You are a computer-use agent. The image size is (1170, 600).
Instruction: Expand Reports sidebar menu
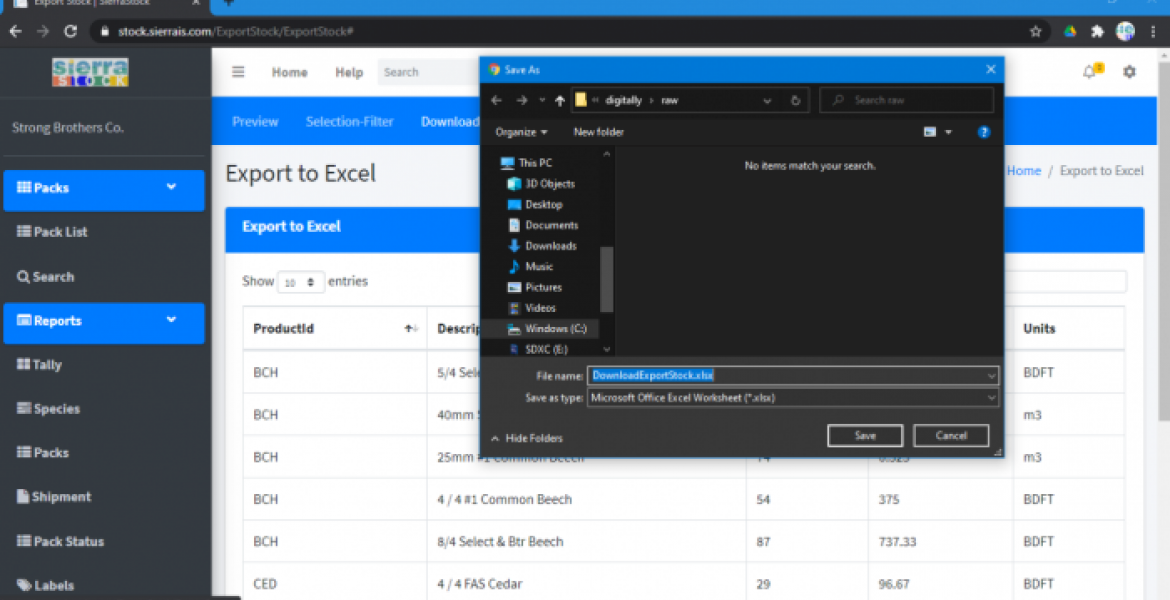click(x=104, y=322)
